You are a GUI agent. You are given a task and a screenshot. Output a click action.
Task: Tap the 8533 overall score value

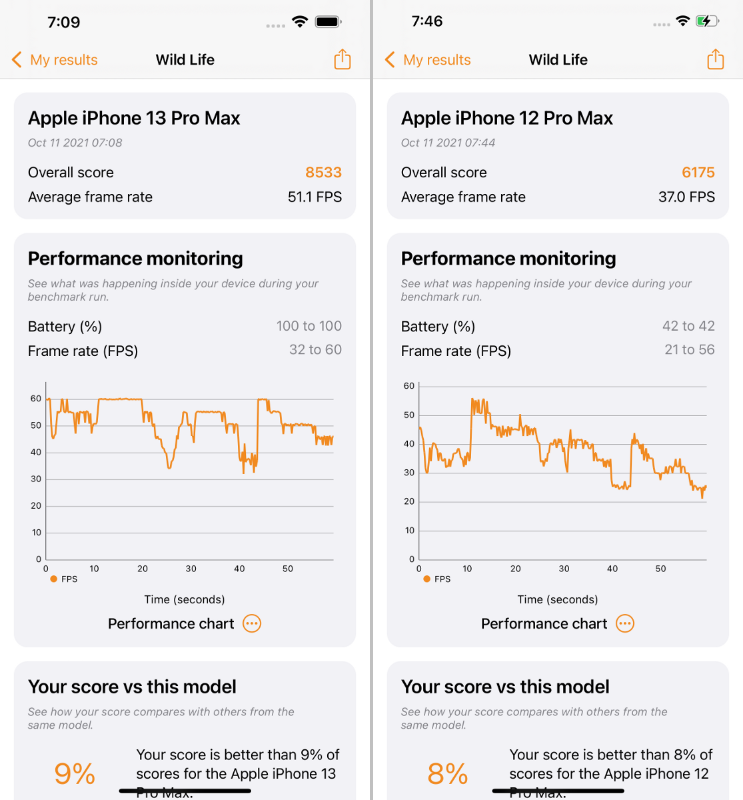pyautogui.click(x=323, y=172)
